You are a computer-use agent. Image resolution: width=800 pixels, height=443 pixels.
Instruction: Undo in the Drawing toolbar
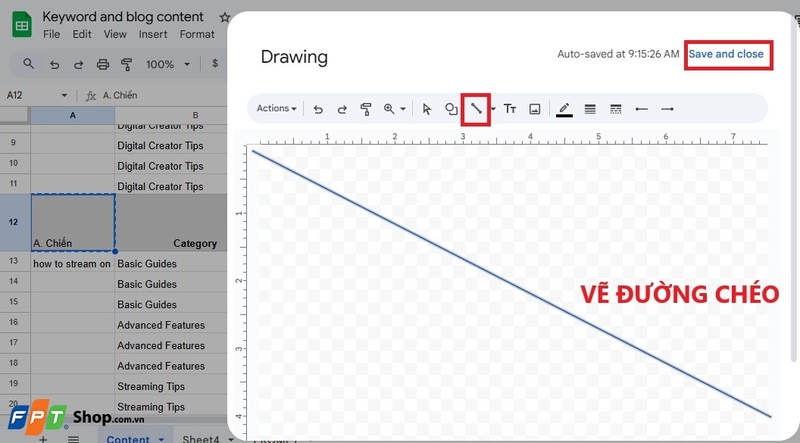(x=318, y=109)
